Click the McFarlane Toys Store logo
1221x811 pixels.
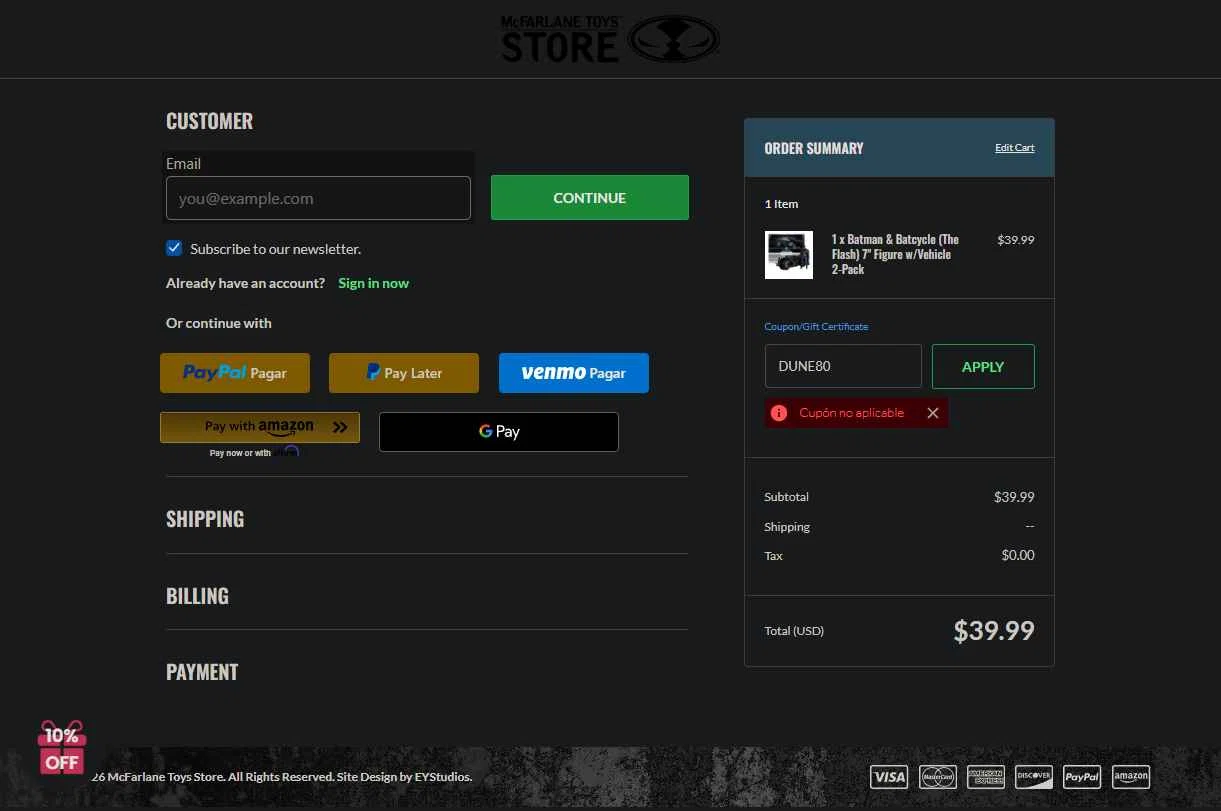coord(610,39)
